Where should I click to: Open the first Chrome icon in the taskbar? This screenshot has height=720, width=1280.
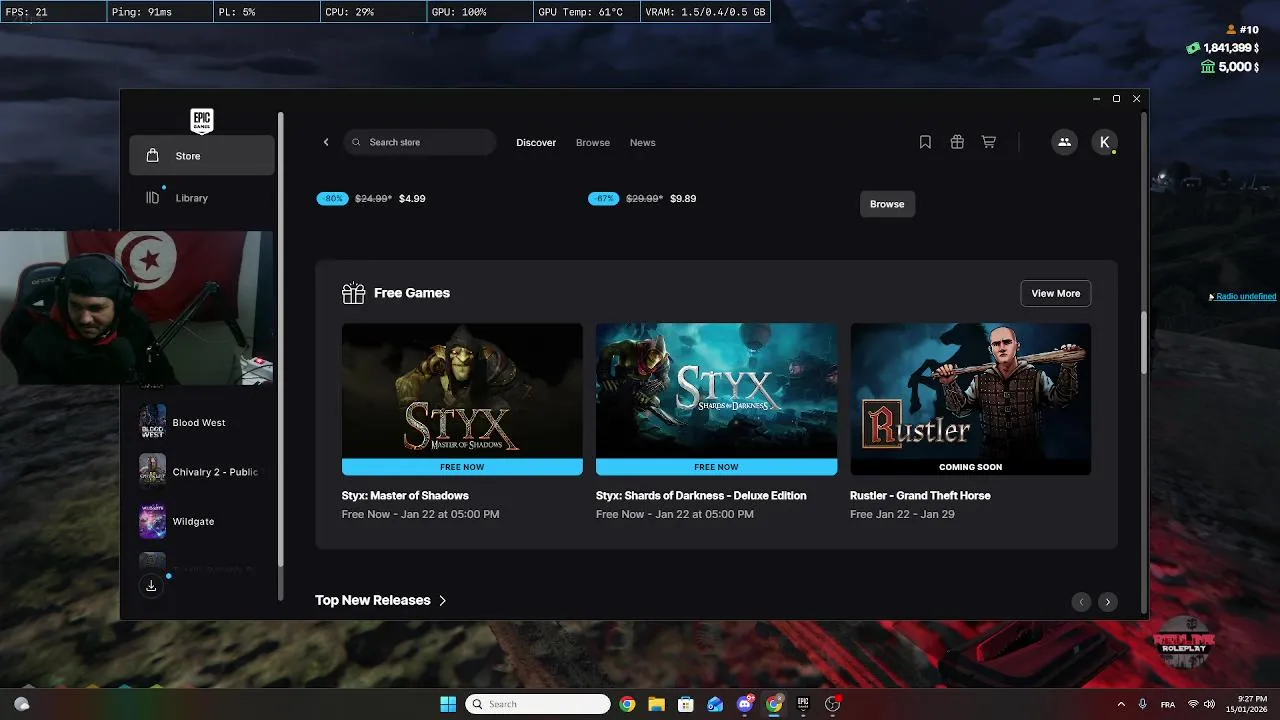pos(627,704)
